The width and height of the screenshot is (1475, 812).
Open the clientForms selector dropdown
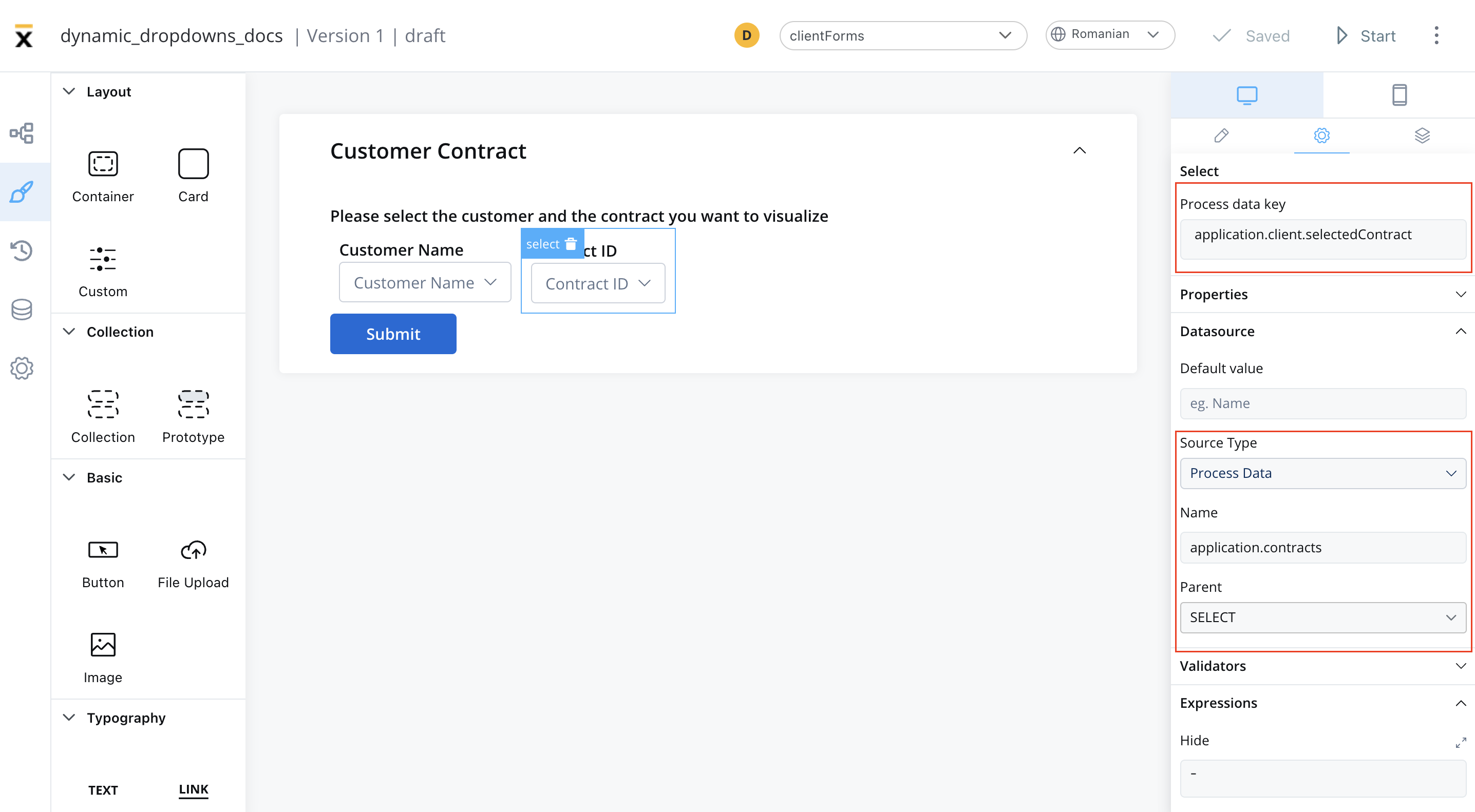pyautogui.click(x=903, y=35)
